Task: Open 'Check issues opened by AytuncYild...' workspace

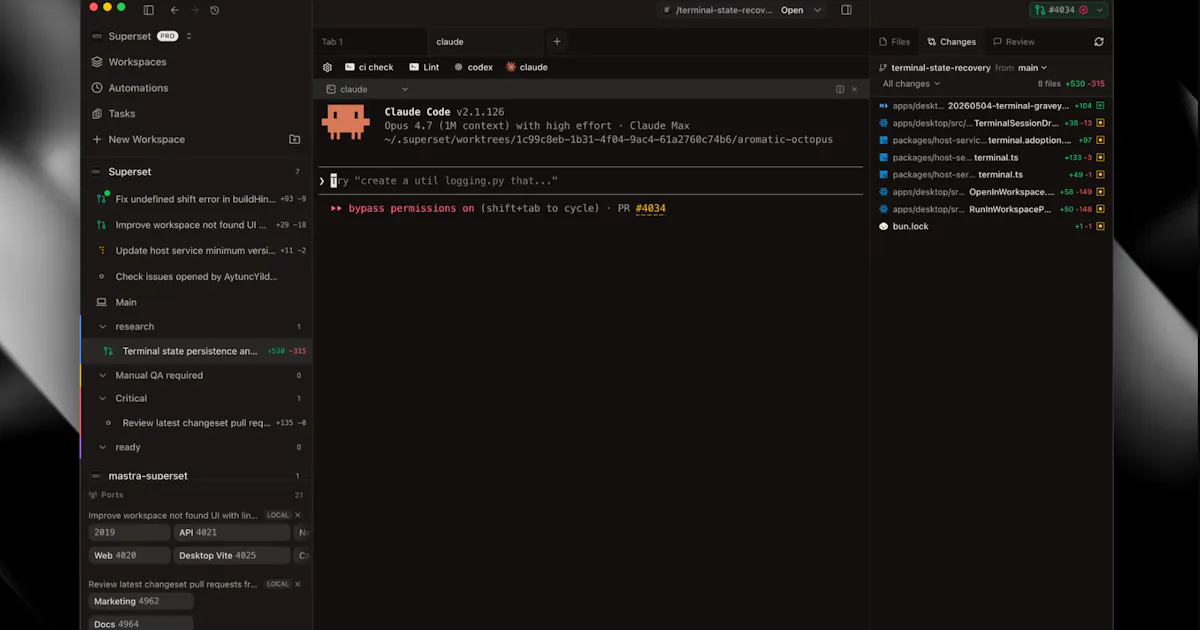Action: pyautogui.click(x=196, y=276)
